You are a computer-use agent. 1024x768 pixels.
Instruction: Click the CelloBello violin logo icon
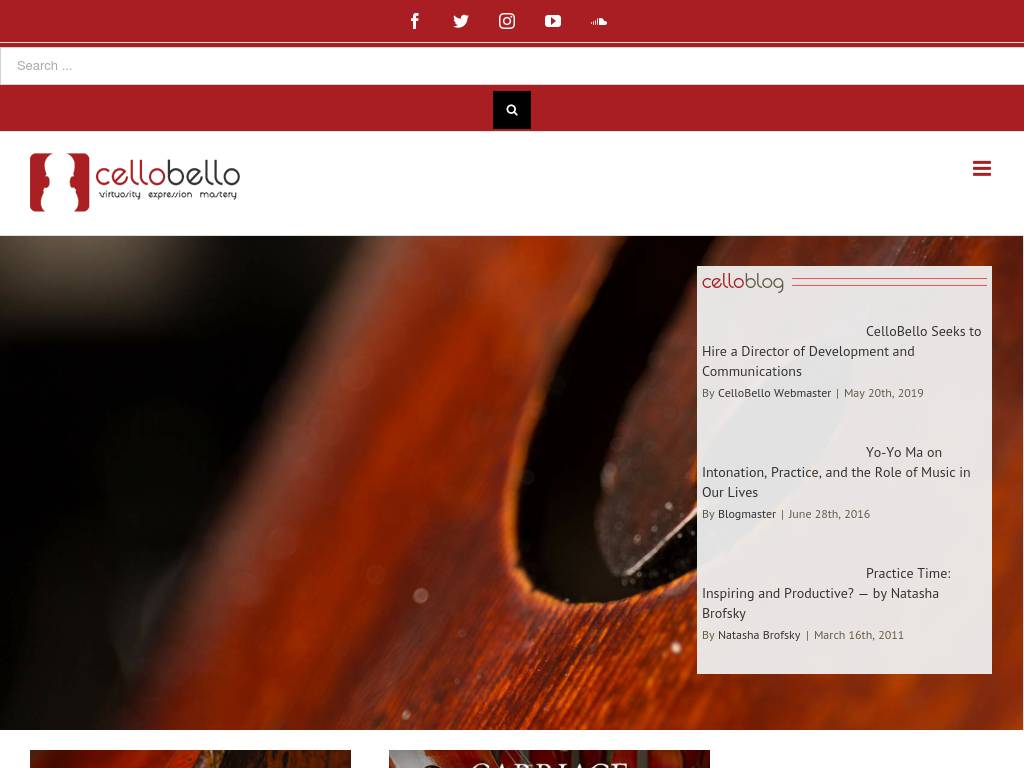point(59,182)
